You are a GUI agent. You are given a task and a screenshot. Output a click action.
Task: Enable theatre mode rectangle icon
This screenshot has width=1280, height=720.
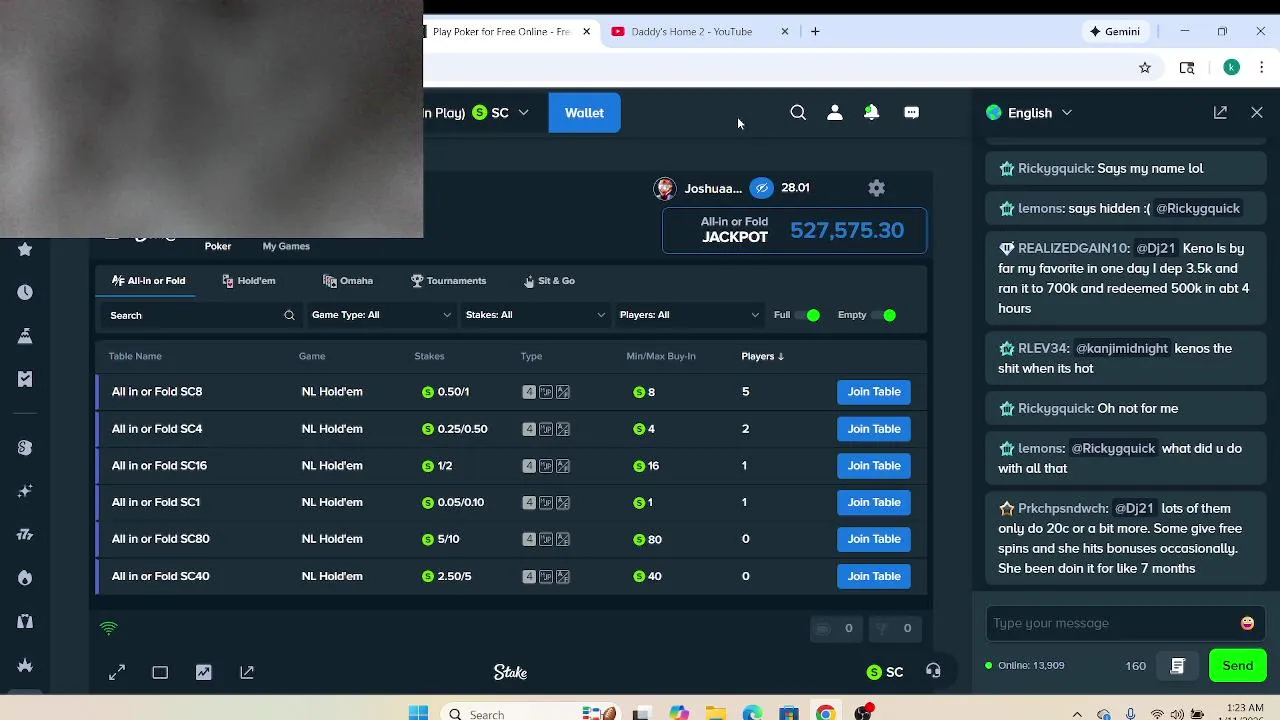(160, 672)
